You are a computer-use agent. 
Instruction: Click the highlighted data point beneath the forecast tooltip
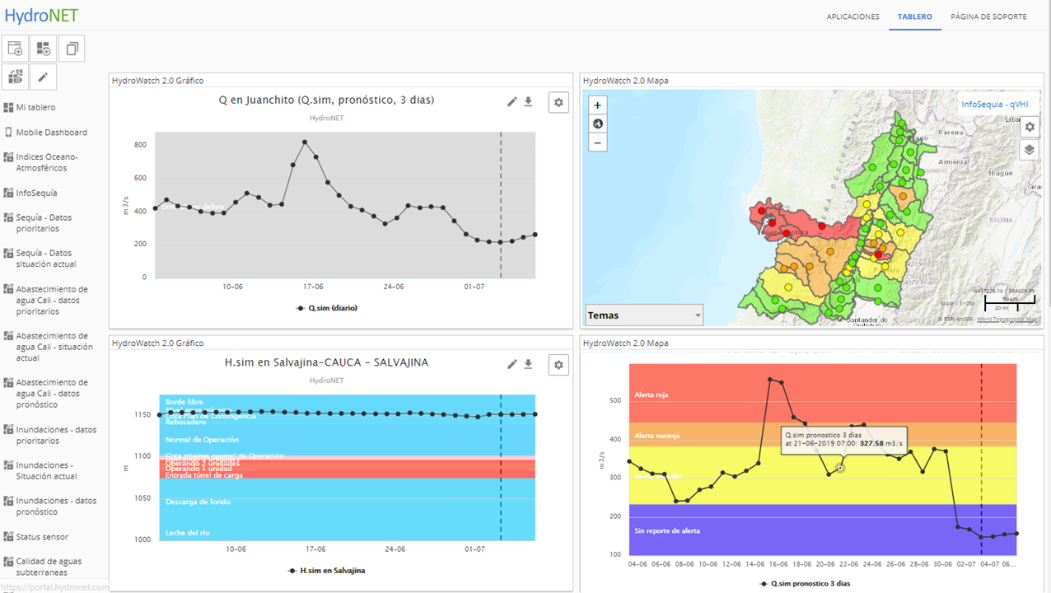tap(841, 468)
